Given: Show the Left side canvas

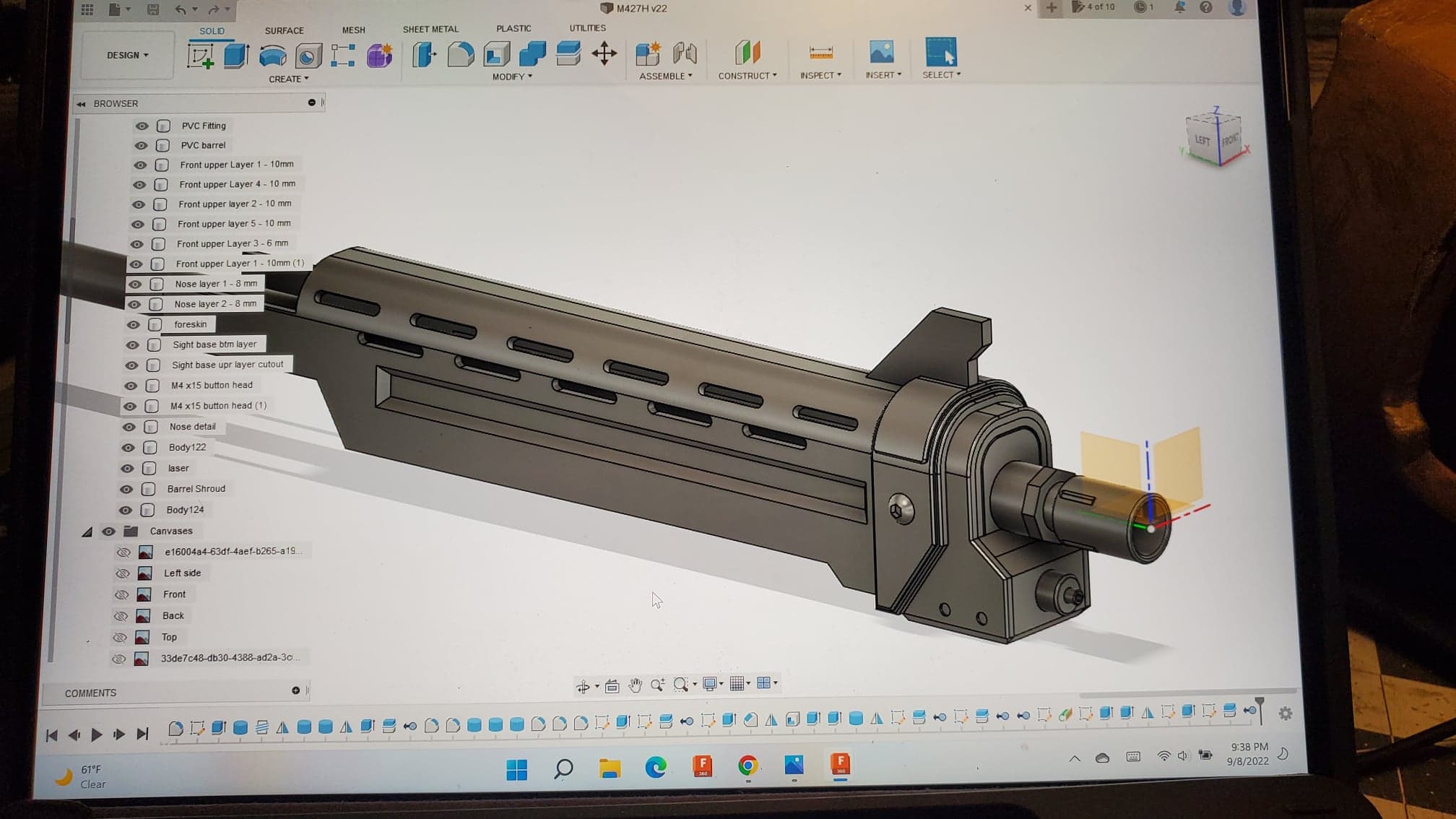Looking at the screenshot, I should 123,573.
